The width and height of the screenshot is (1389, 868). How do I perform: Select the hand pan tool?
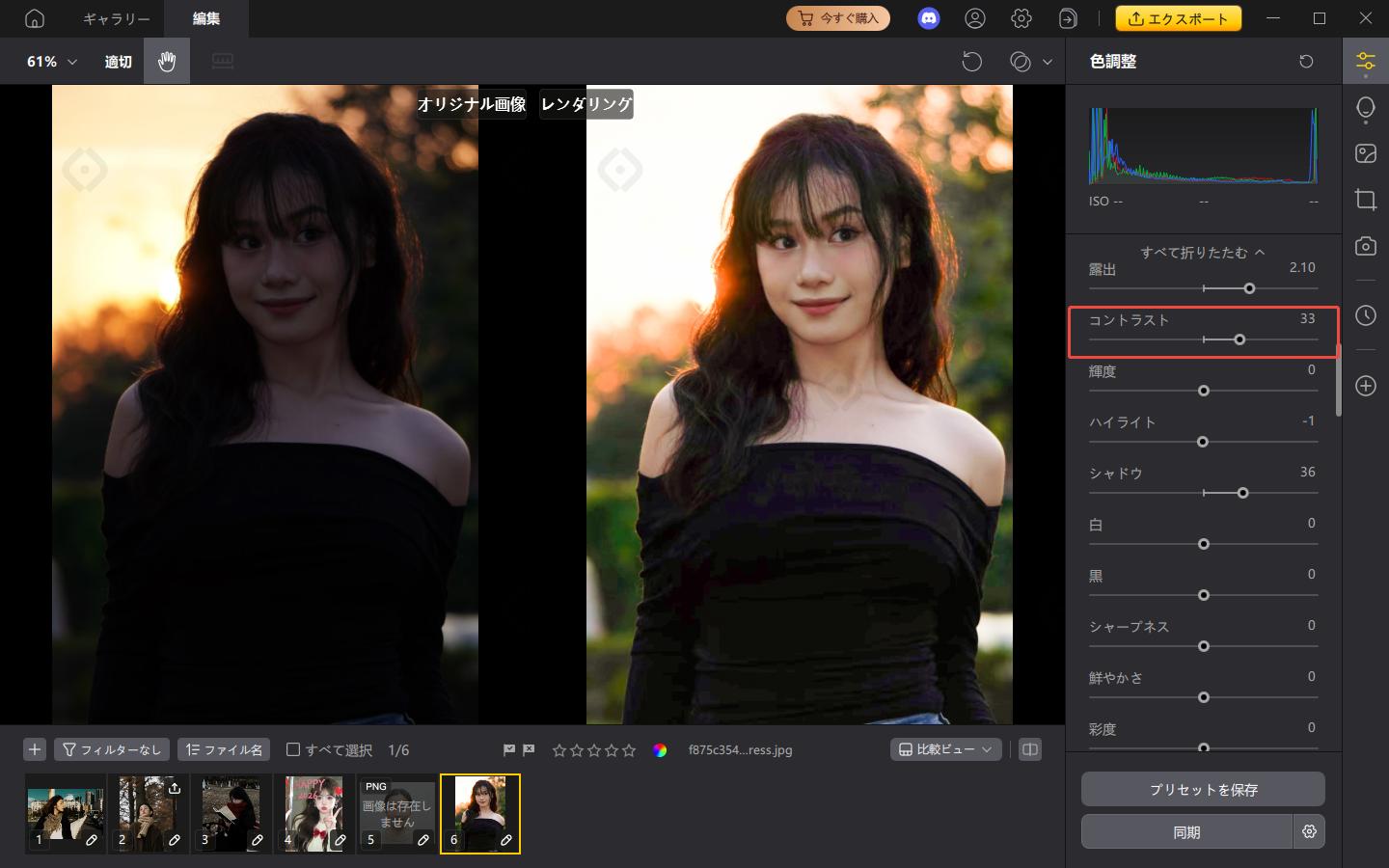[167, 62]
